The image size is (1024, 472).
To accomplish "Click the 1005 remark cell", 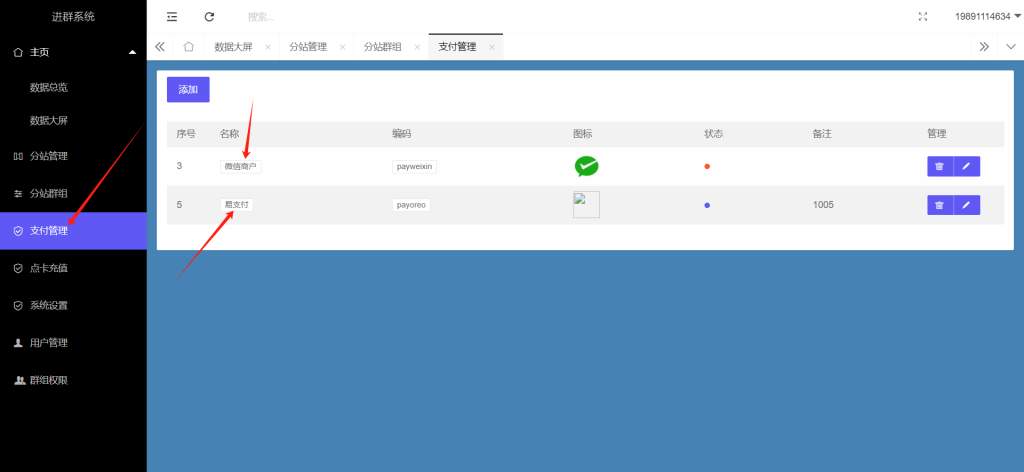I will pyautogui.click(x=824, y=205).
